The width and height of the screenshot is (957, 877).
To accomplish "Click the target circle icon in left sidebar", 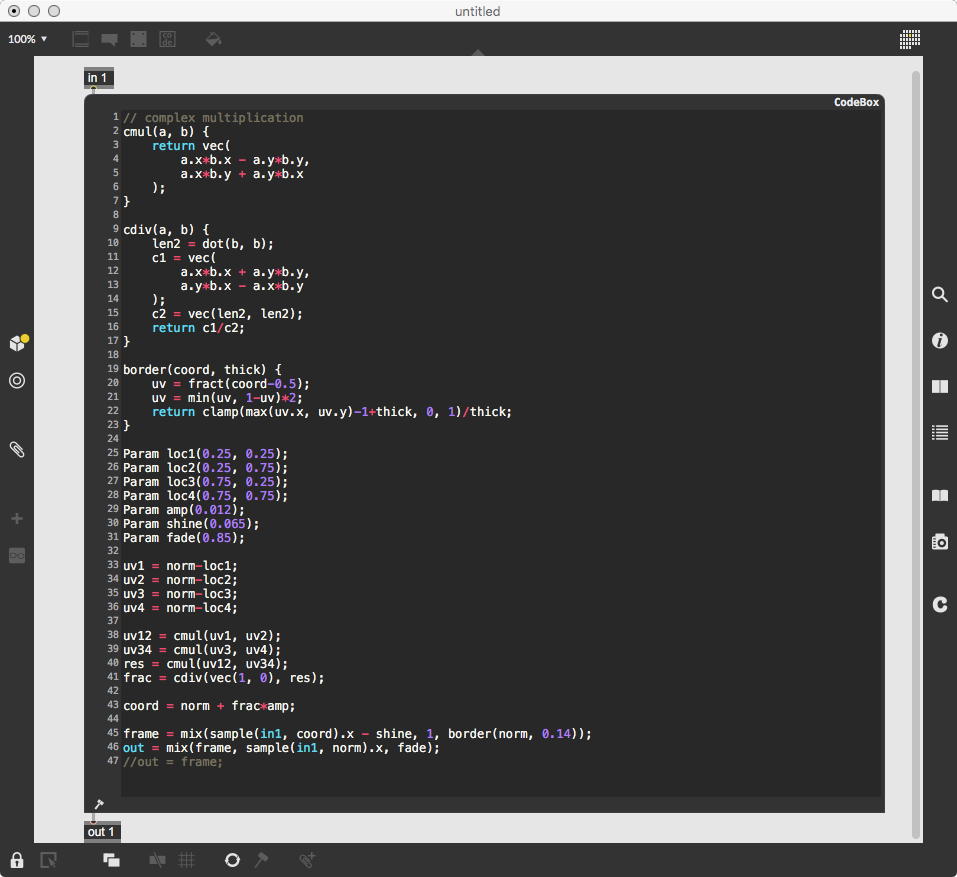I will (17, 381).
